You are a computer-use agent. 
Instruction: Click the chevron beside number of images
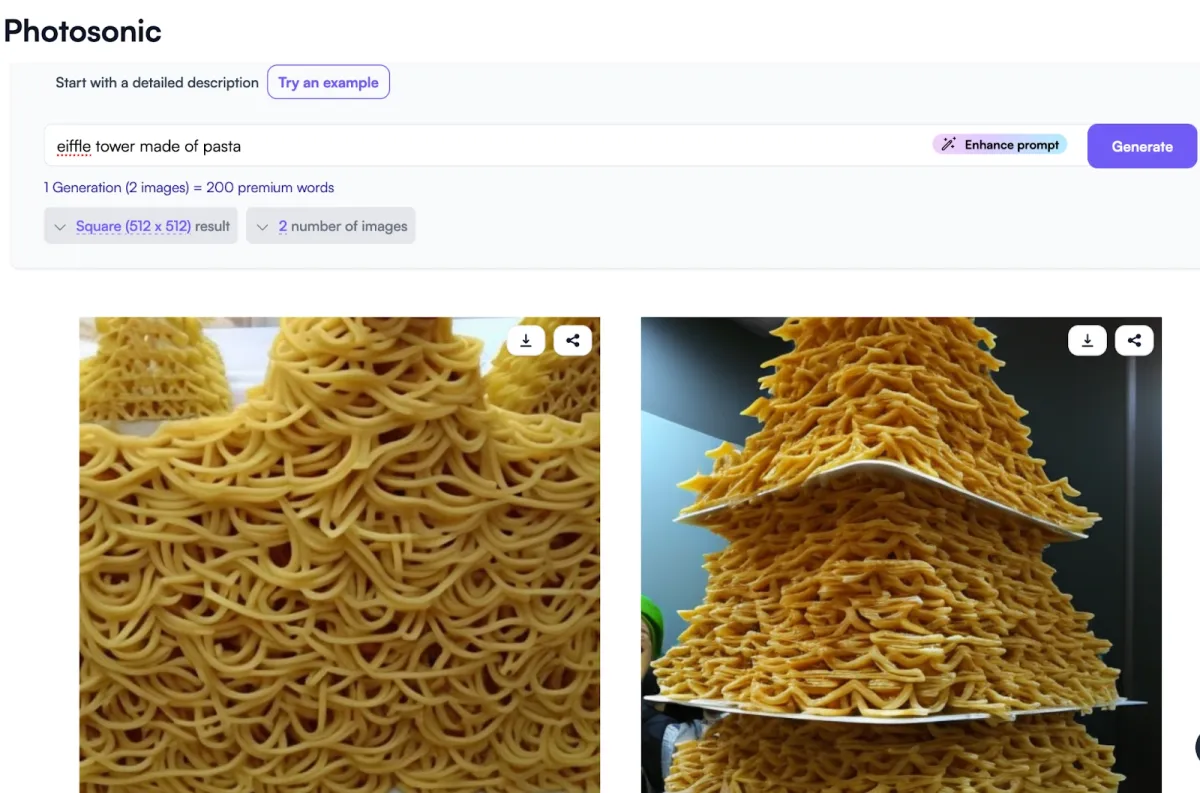(262, 227)
